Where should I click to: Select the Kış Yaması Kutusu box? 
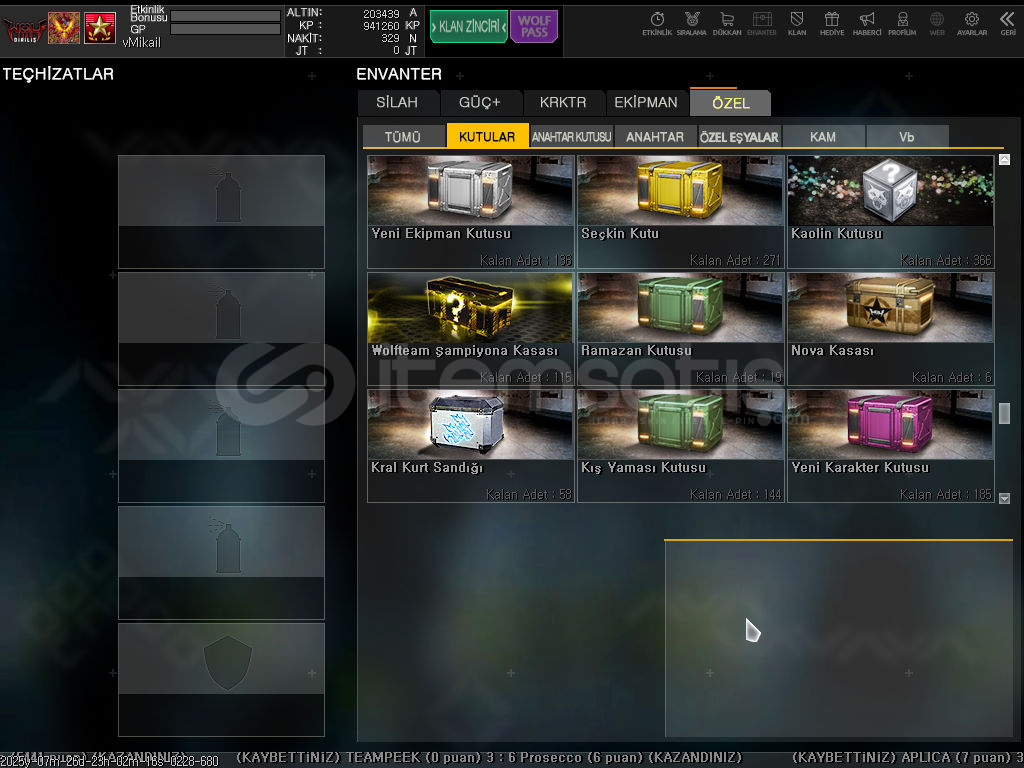680,446
